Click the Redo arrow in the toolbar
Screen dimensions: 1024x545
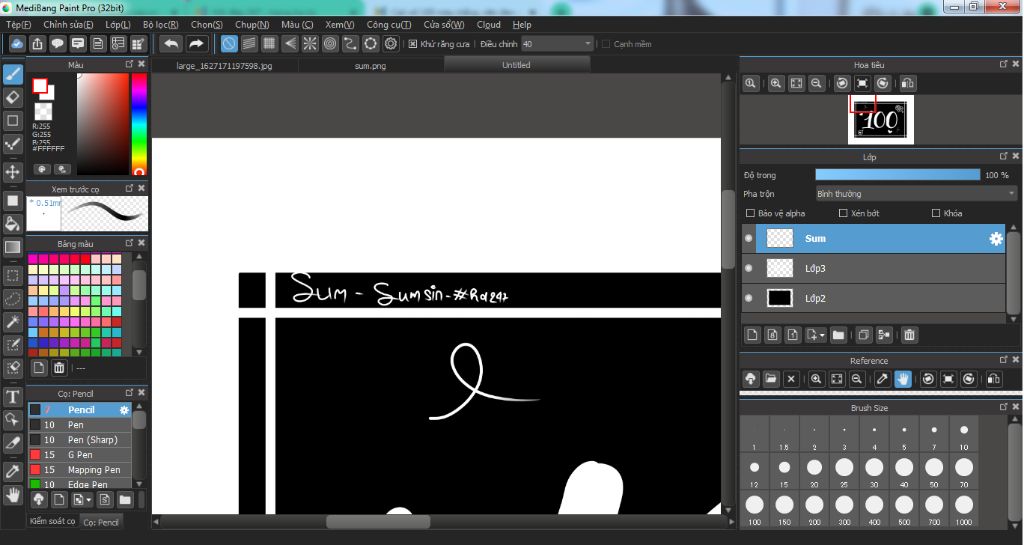[196, 44]
